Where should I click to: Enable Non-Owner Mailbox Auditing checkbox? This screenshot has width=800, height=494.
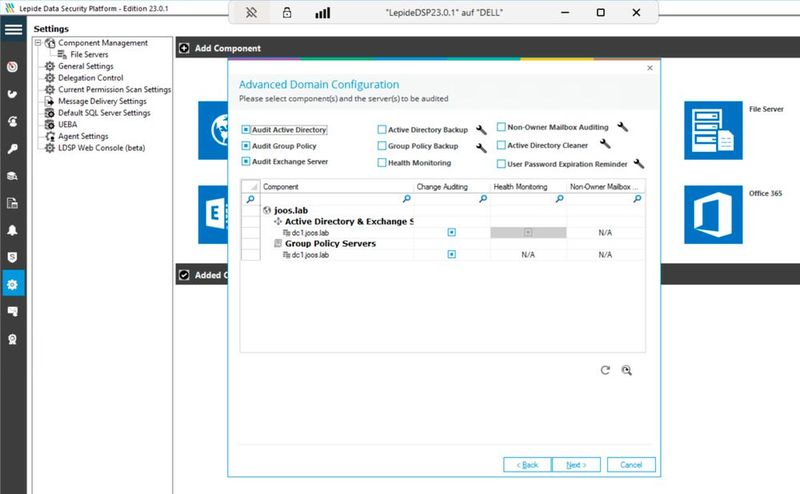(501, 127)
